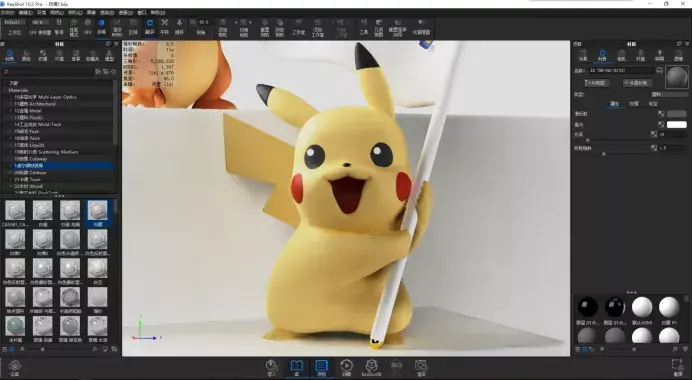Open the Light Manager (光管理器) icon
The width and height of the screenshot is (693, 380).
click(421, 27)
